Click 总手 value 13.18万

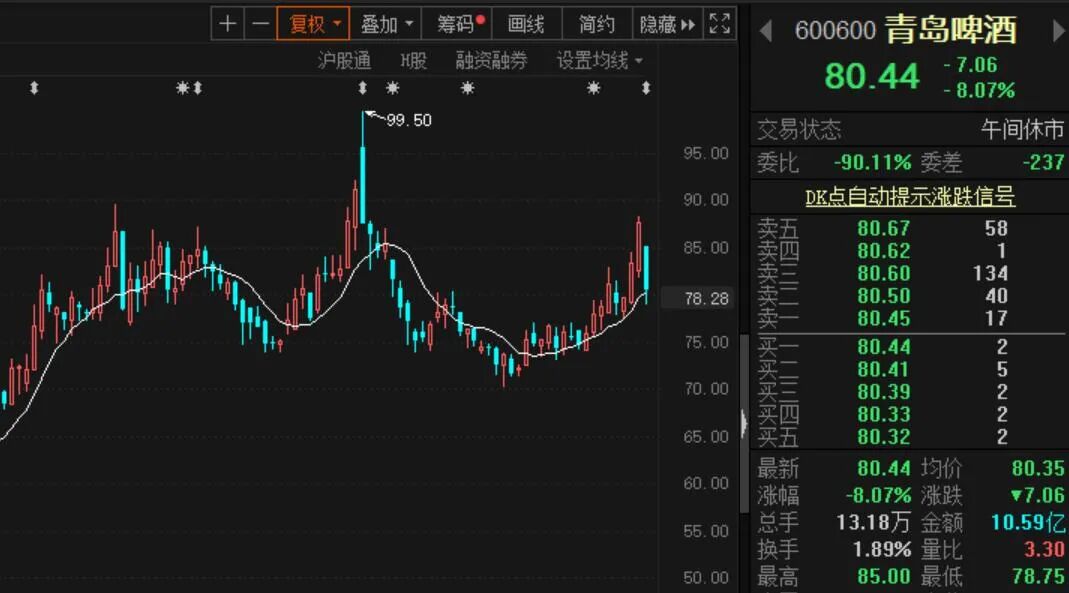873,522
